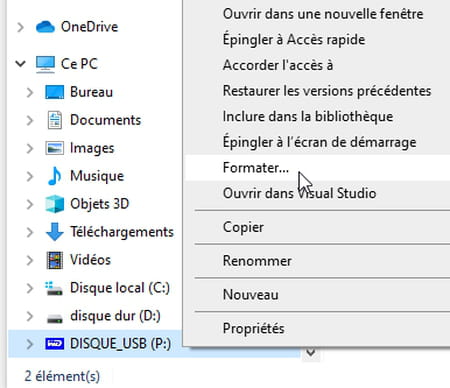Click the navigation pane scroll-down arrow
The image size is (450, 388).
click(x=311, y=352)
